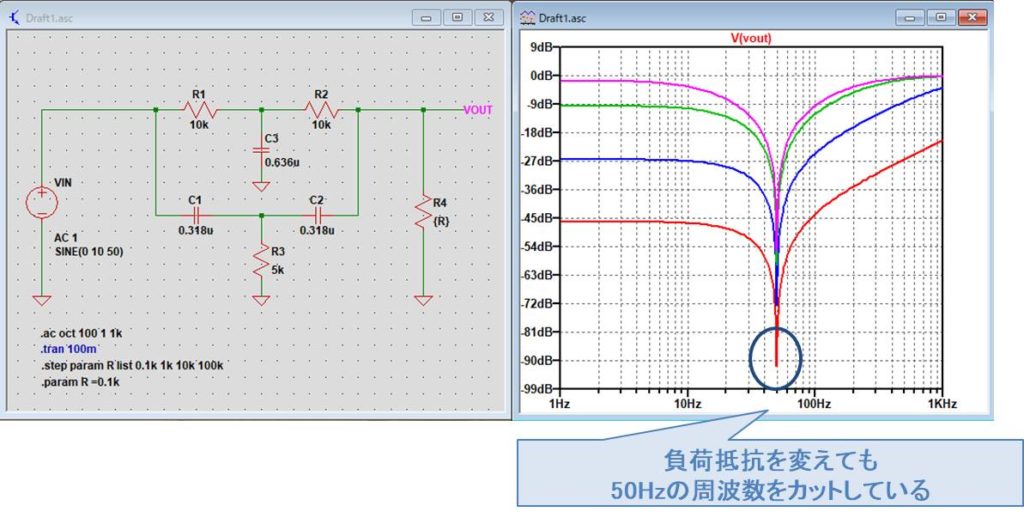Minimize the plot Draft1.asc window
Viewport: 1024px width, 518px height.
click(x=910, y=18)
